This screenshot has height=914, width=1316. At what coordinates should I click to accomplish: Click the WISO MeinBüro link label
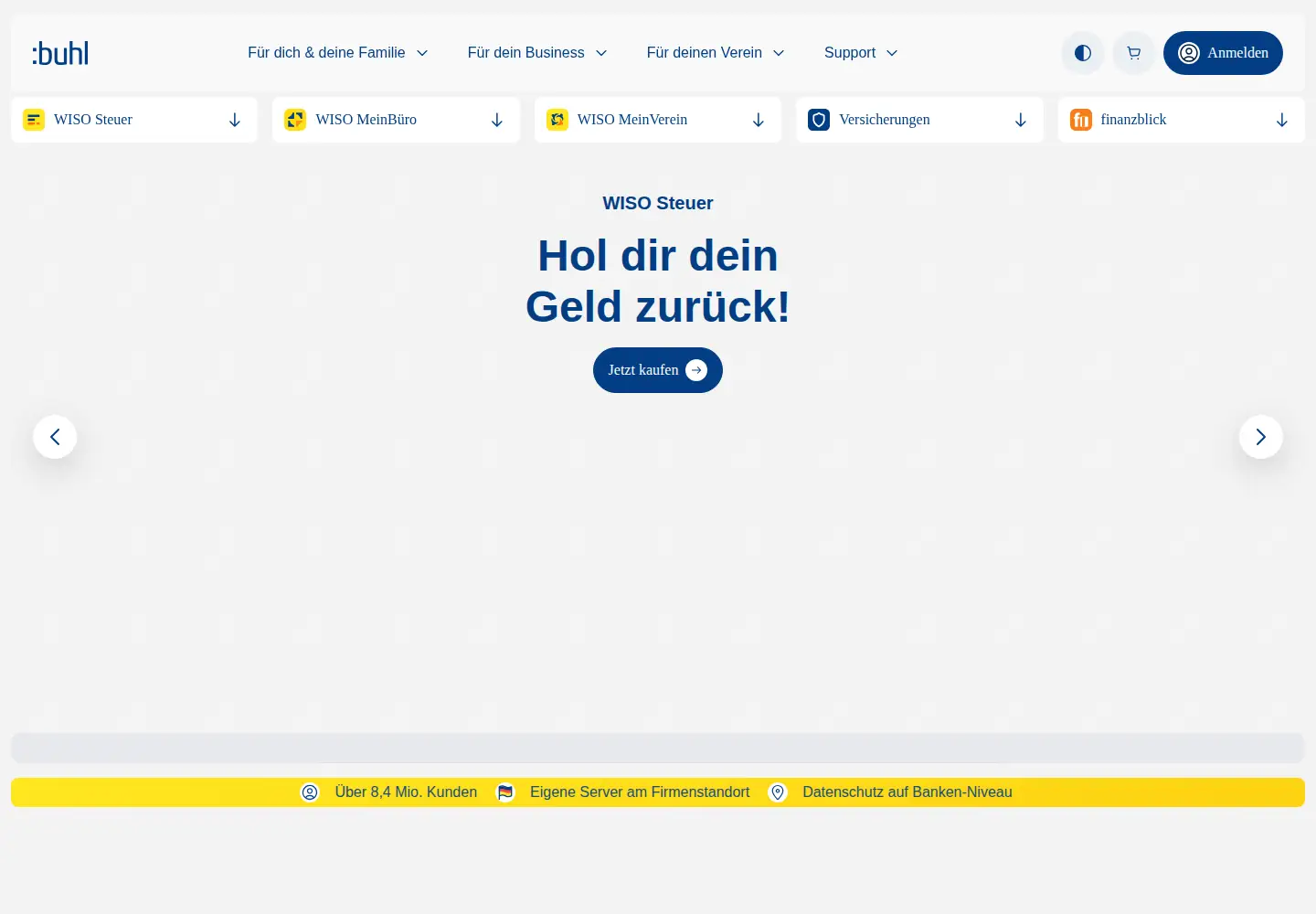(x=366, y=120)
